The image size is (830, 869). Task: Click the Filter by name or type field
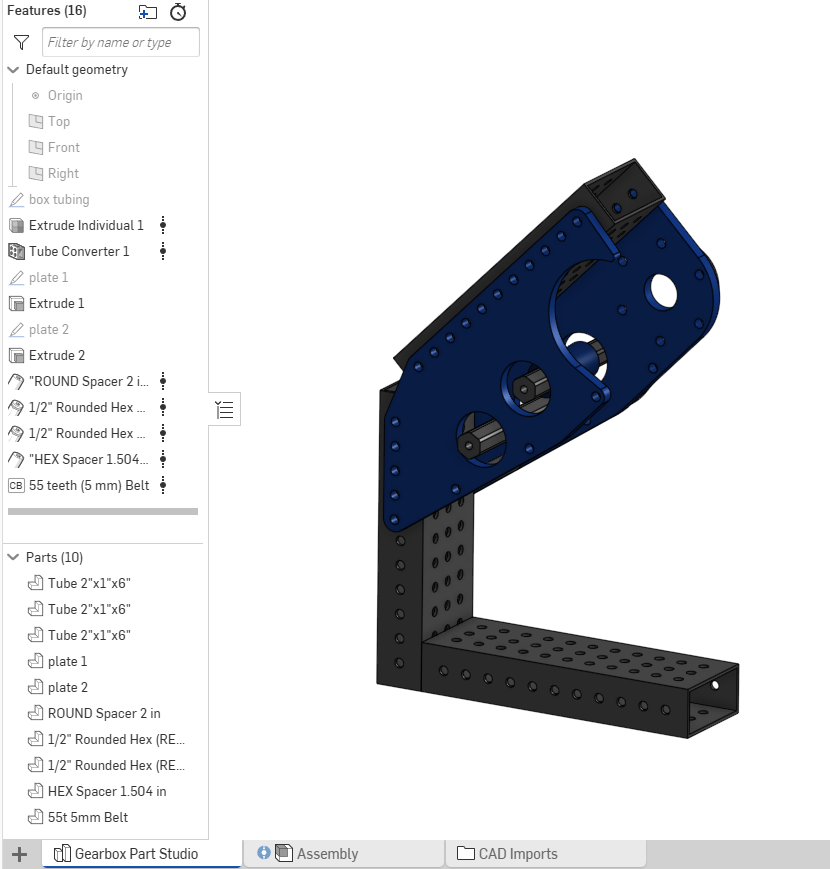pos(119,42)
